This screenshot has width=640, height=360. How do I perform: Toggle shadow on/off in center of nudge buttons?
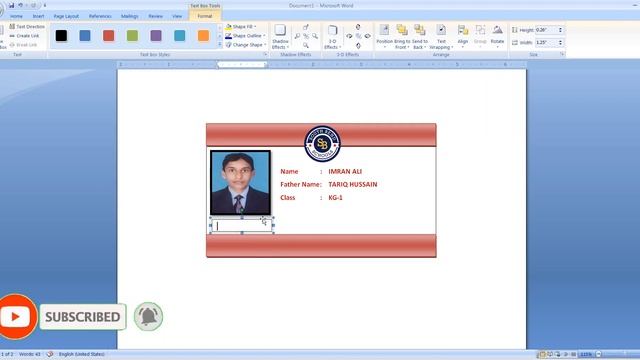tap(306, 36)
